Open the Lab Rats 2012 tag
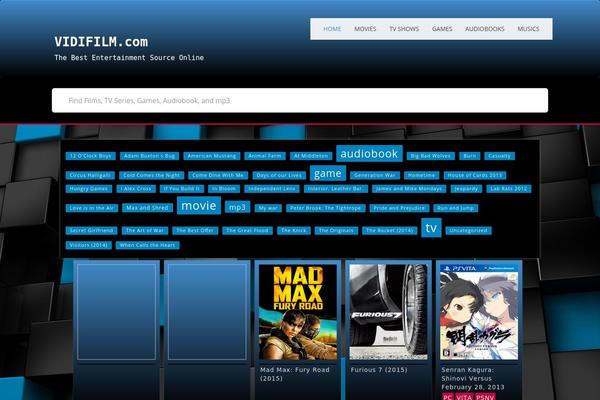This screenshot has height=400, width=600. point(509,189)
